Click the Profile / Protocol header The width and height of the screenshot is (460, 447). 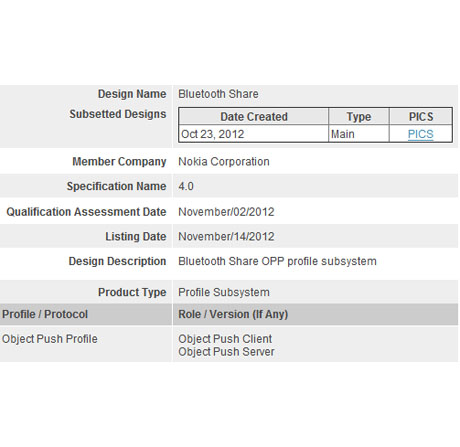[x=45, y=314]
